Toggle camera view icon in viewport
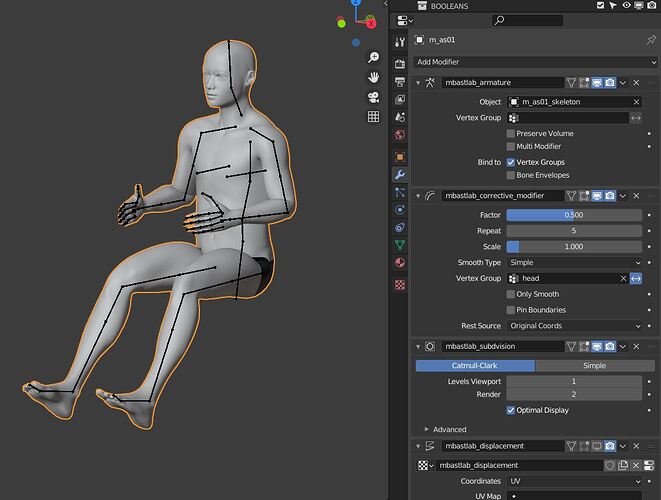 (x=373, y=97)
